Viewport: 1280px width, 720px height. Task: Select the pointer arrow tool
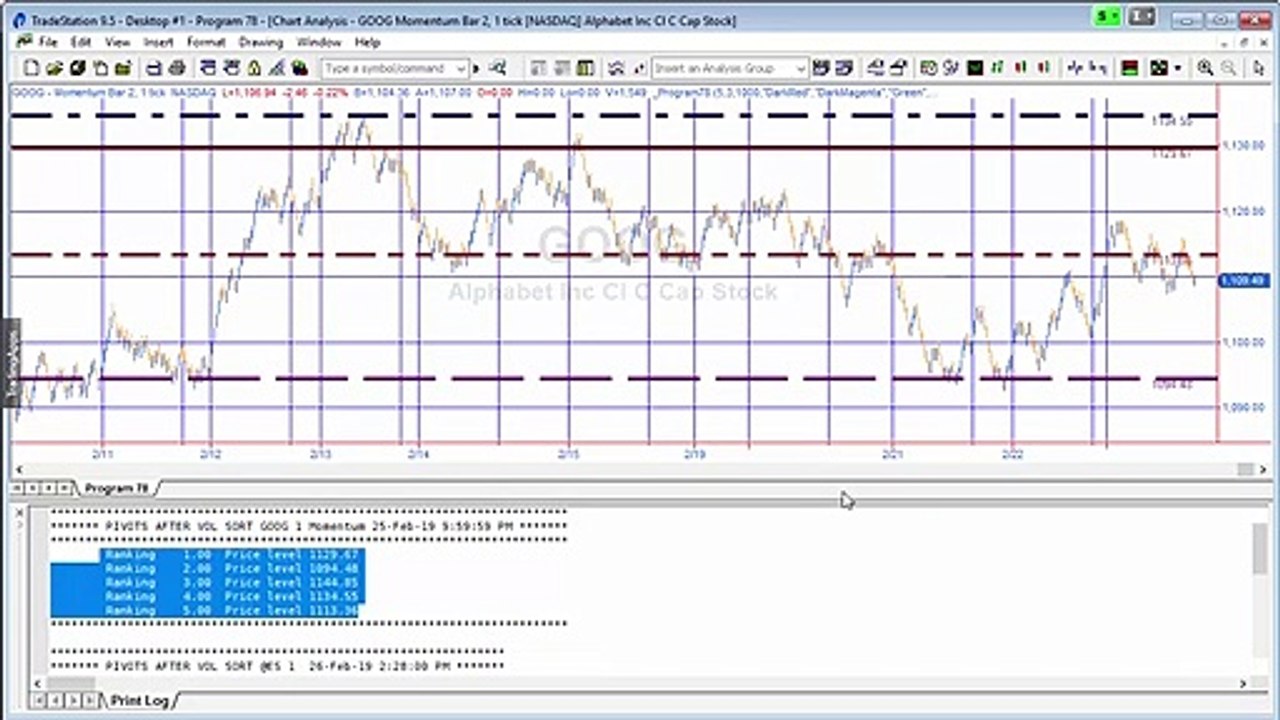coord(1258,68)
